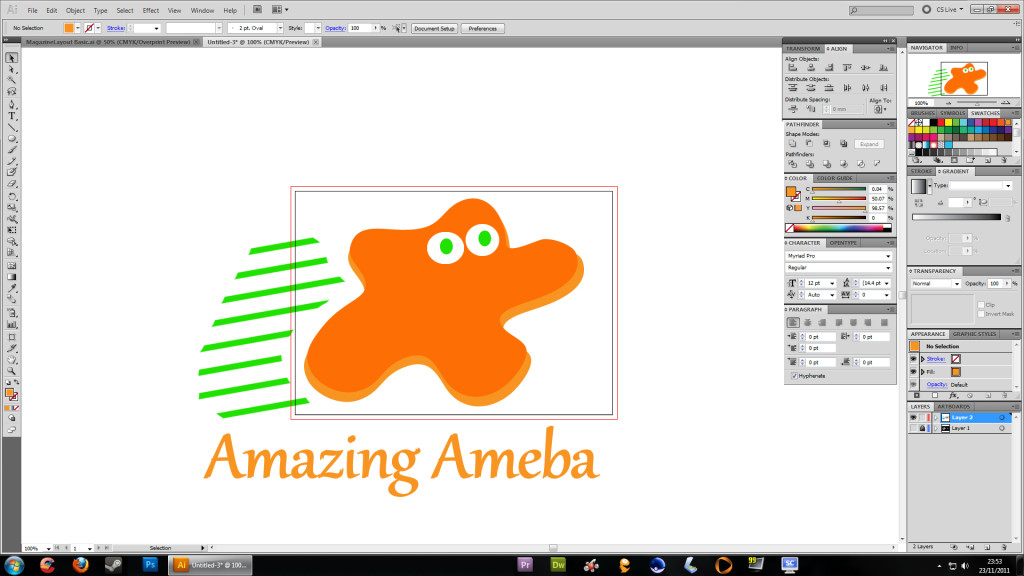Click Preferences button
Screen dimensions: 1024x576
[482, 28]
